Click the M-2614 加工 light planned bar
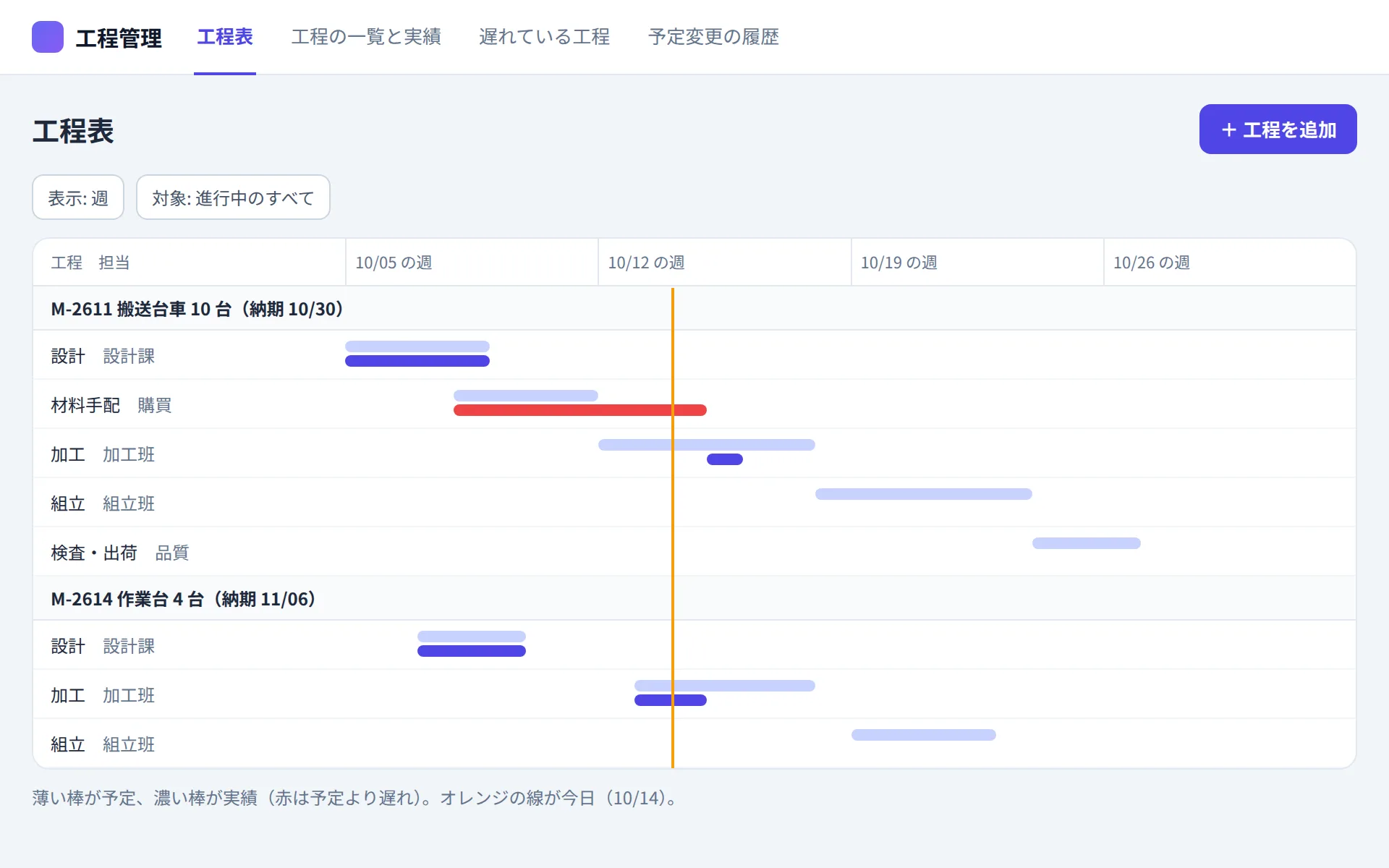1389x868 pixels. point(725,686)
